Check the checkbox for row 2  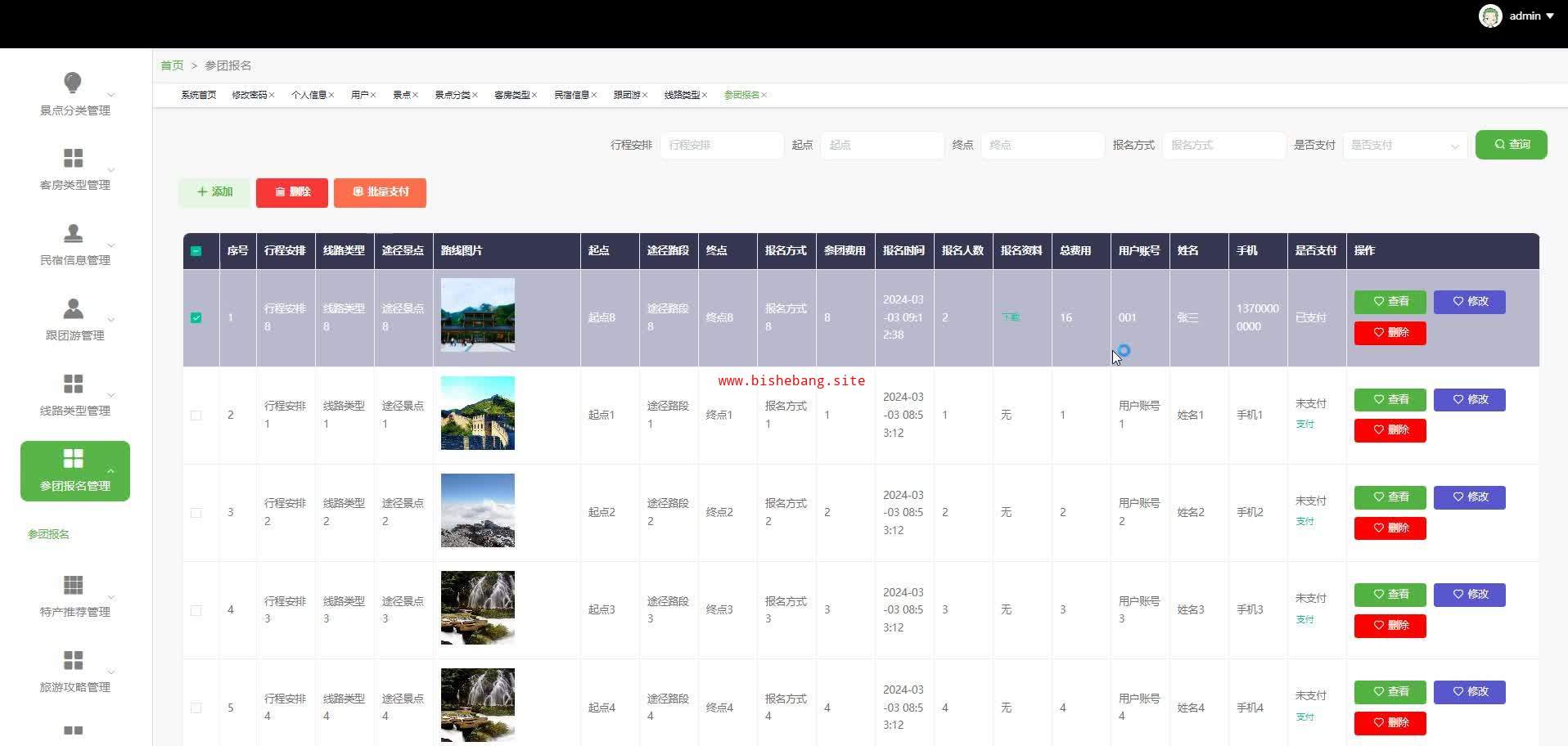196,416
